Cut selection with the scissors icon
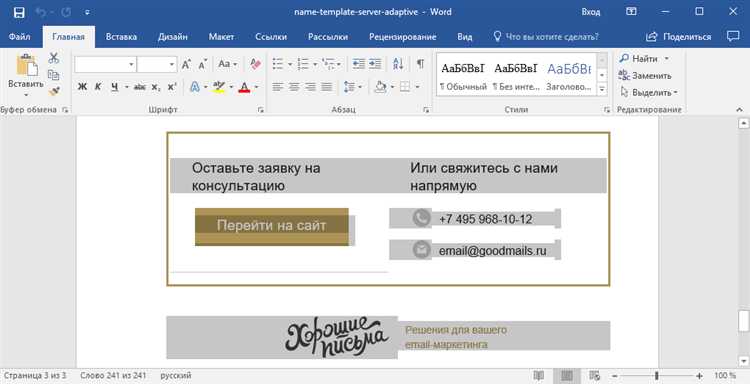Viewport: 750px width, 384px height. point(54,58)
